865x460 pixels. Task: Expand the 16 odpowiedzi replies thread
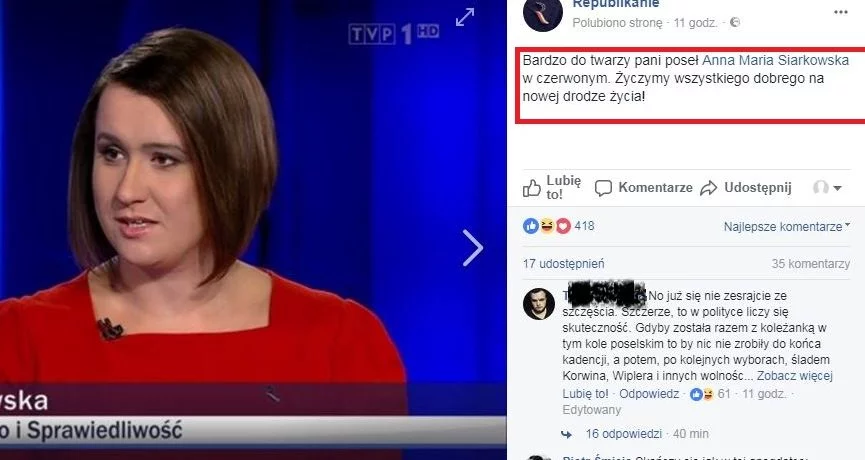point(623,434)
